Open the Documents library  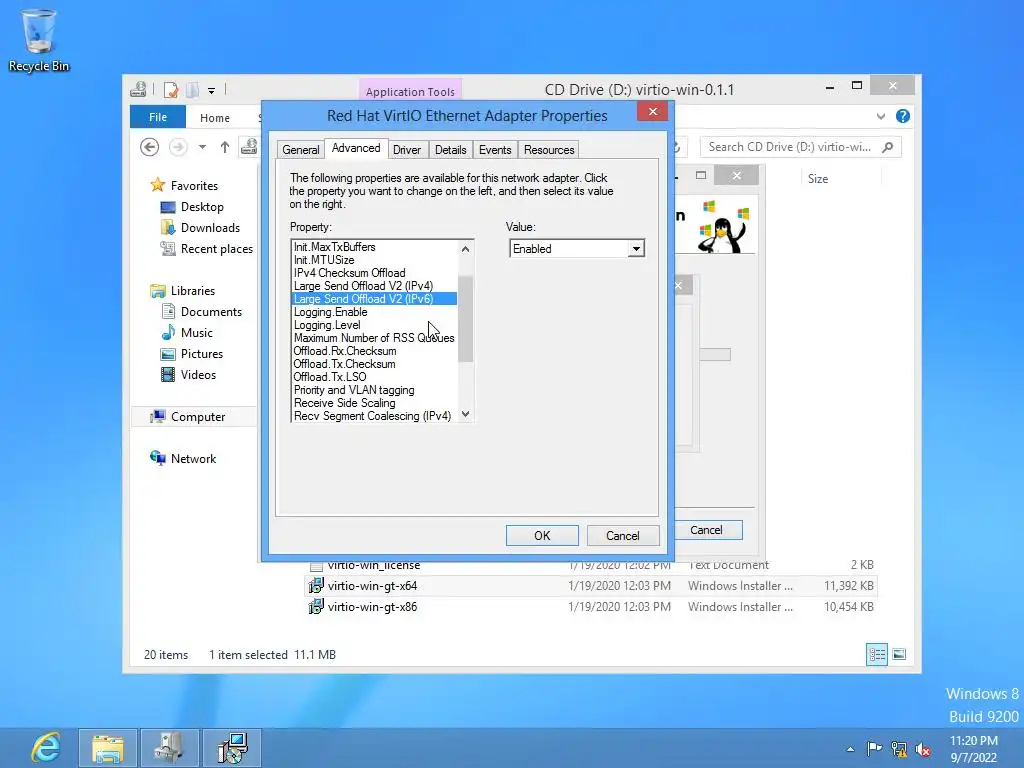click(211, 312)
